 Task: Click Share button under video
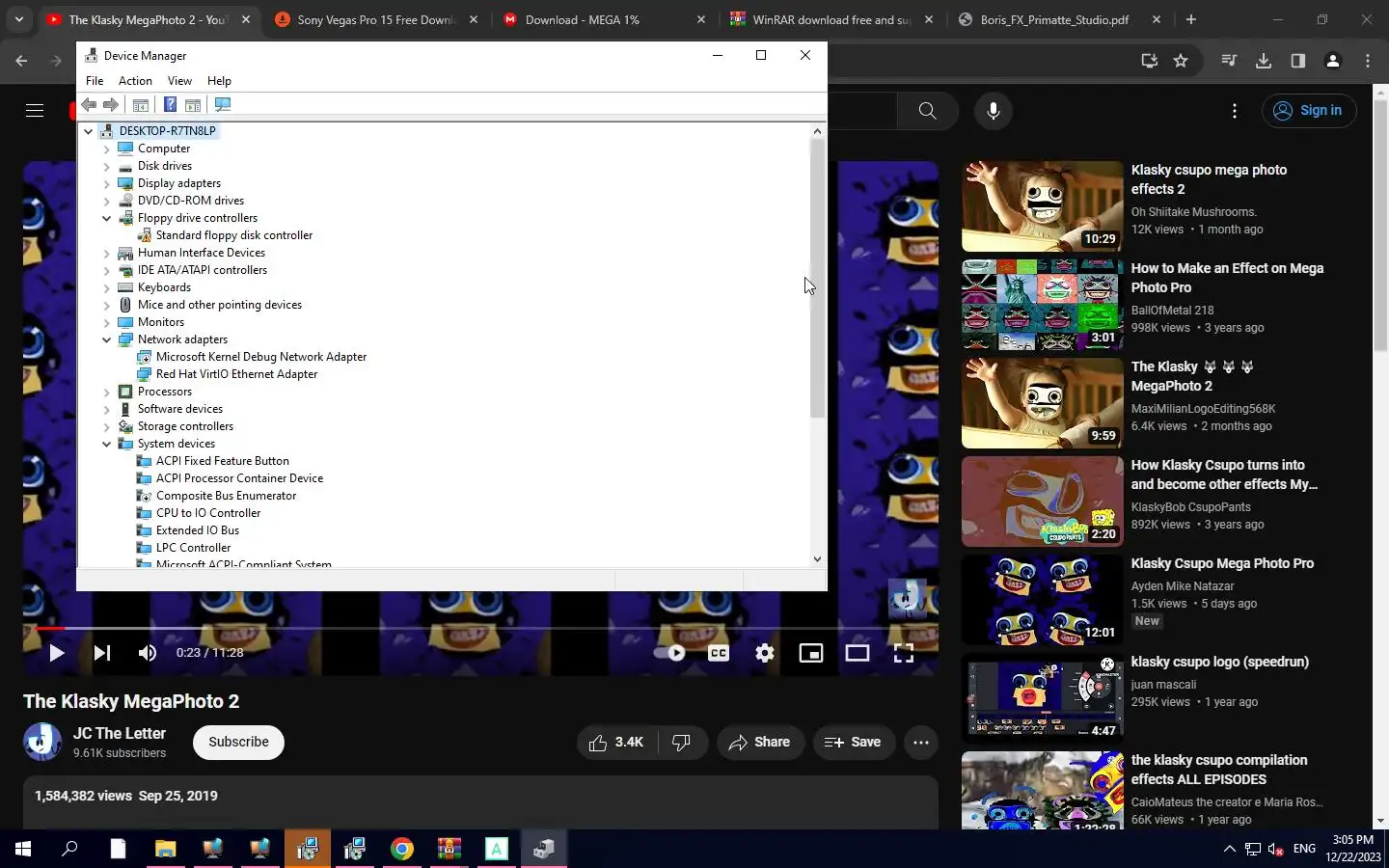pyautogui.click(x=760, y=742)
